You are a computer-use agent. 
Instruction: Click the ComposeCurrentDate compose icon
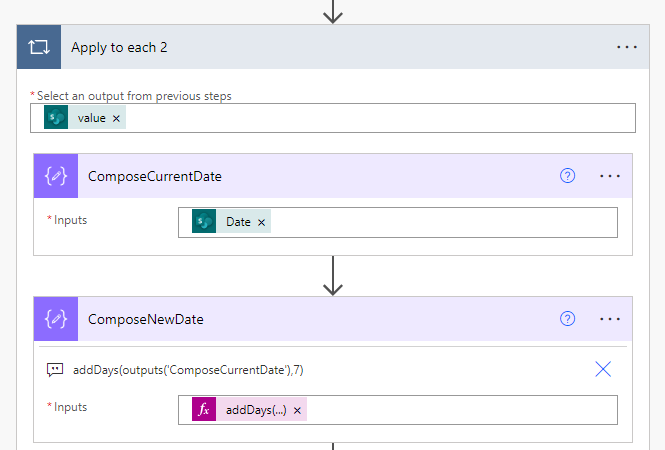[x=56, y=176]
